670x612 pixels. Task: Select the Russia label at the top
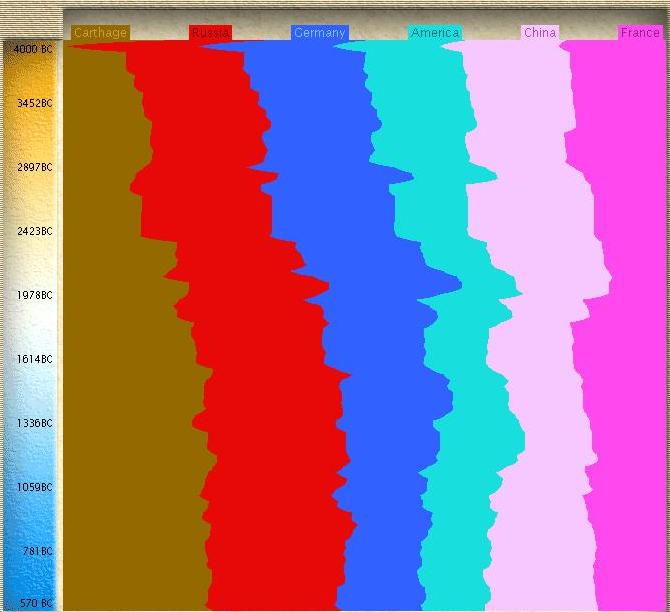click(210, 33)
